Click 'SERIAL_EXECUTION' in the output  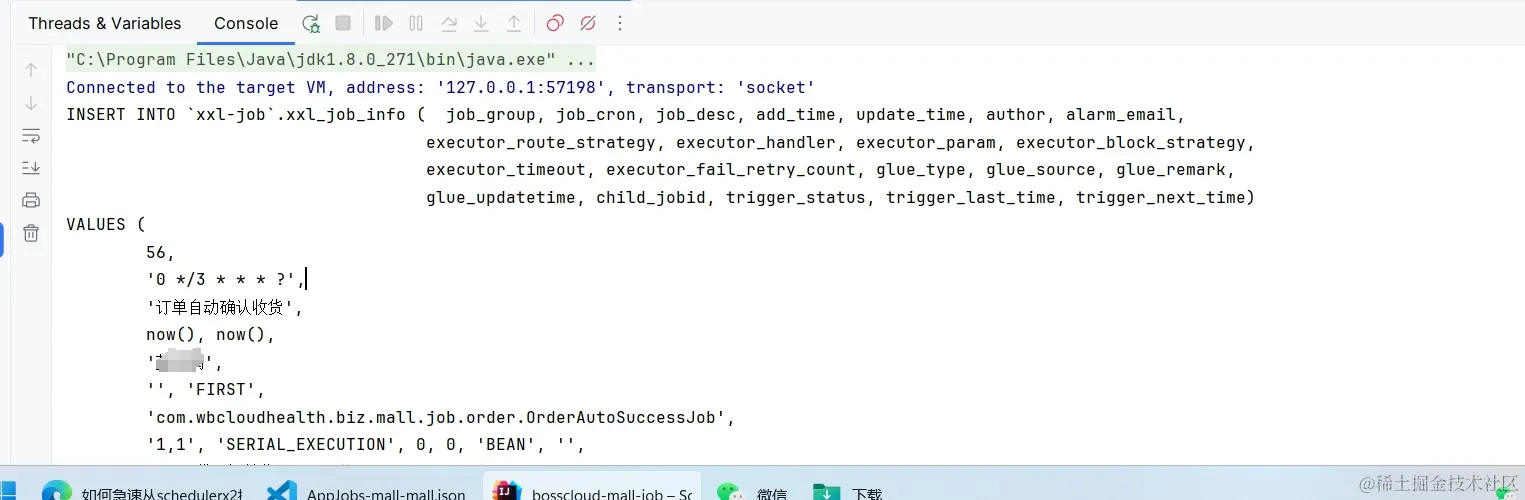pyautogui.click(x=306, y=444)
